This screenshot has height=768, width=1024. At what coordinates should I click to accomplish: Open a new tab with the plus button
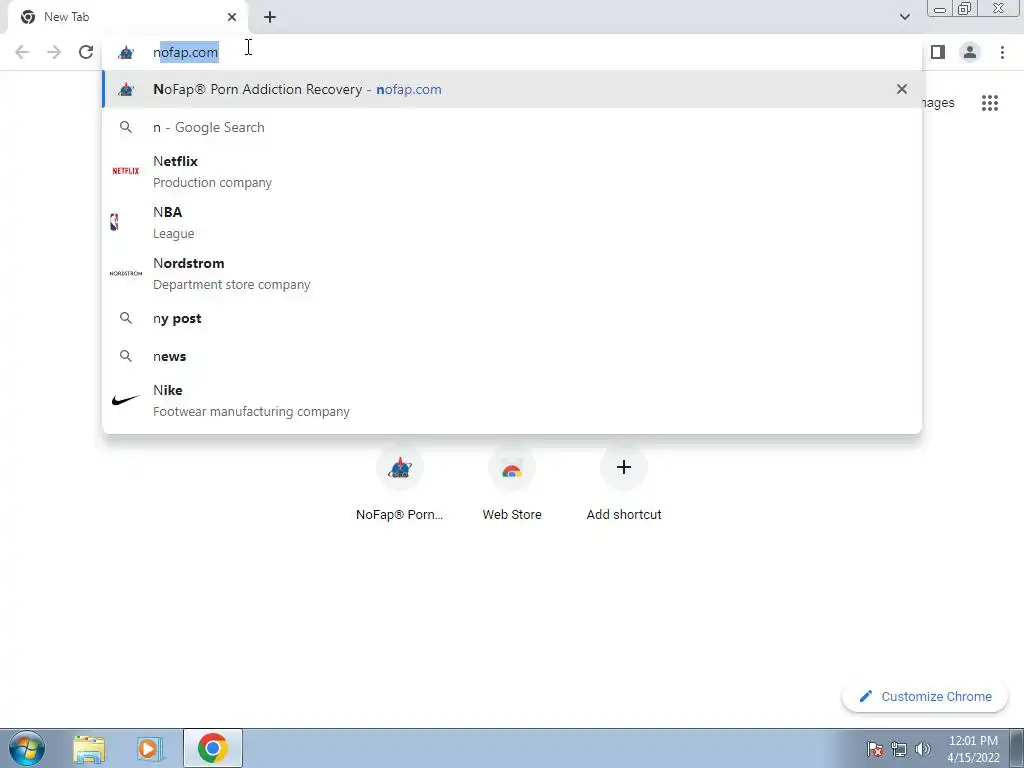click(270, 17)
